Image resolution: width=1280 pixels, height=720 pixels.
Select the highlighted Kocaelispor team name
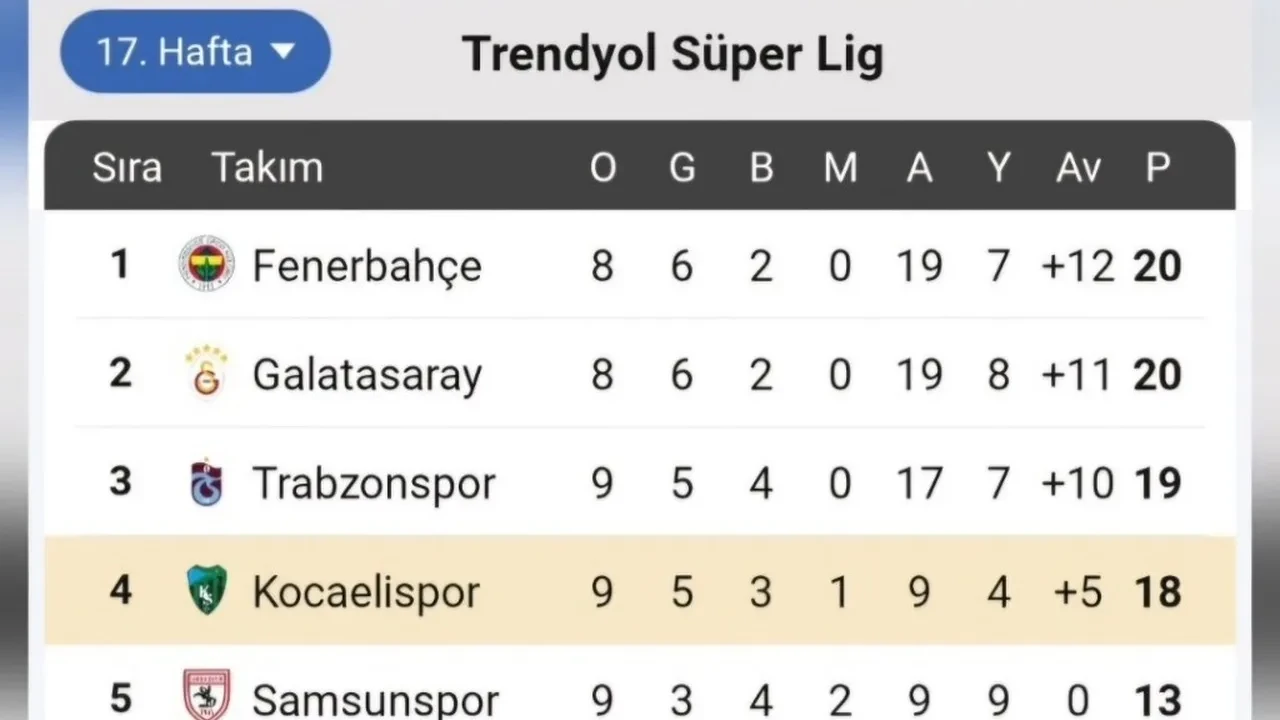tap(365, 591)
